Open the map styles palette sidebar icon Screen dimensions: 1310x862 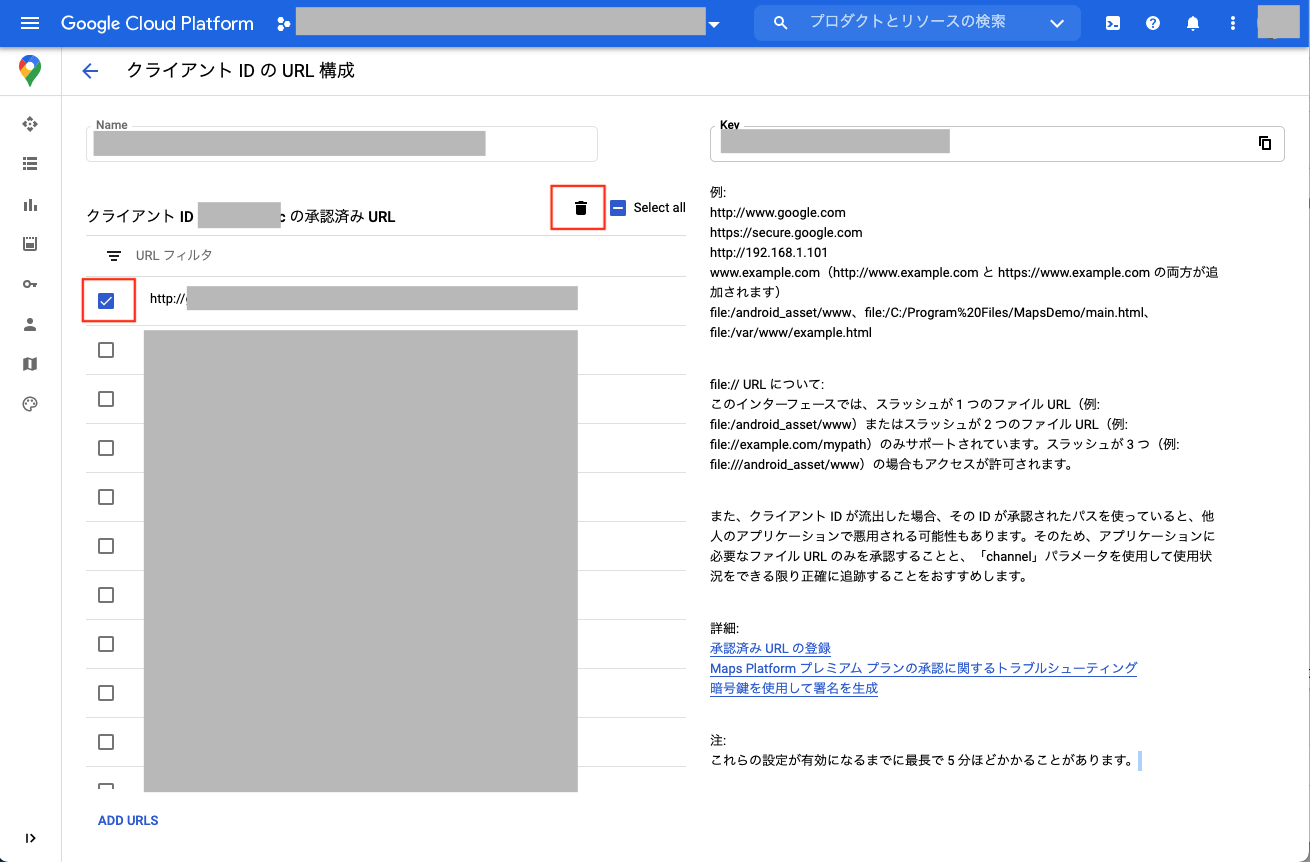30,404
